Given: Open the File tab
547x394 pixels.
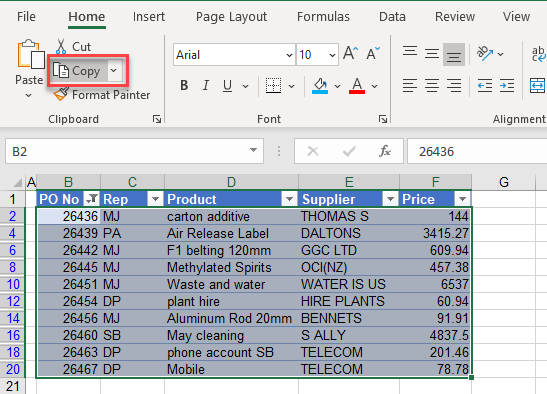Looking at the screenshot, I should pos(26,16).
